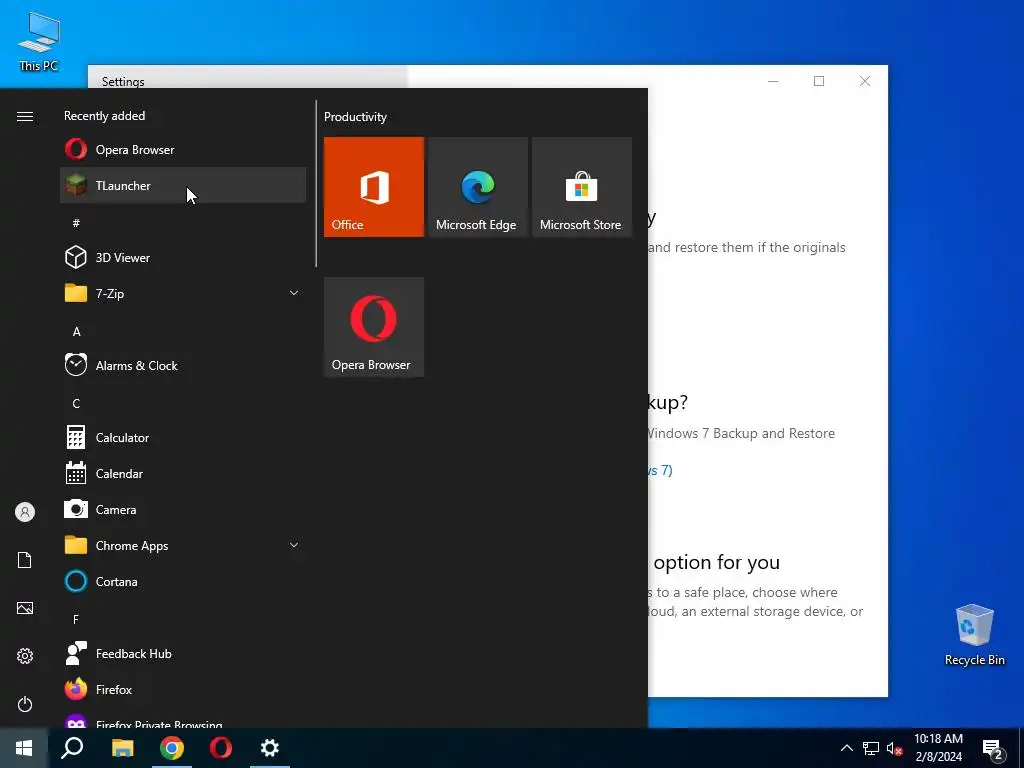
Task: Open network status tray icon
Action: pyautogui.click(x=871, y=748)
